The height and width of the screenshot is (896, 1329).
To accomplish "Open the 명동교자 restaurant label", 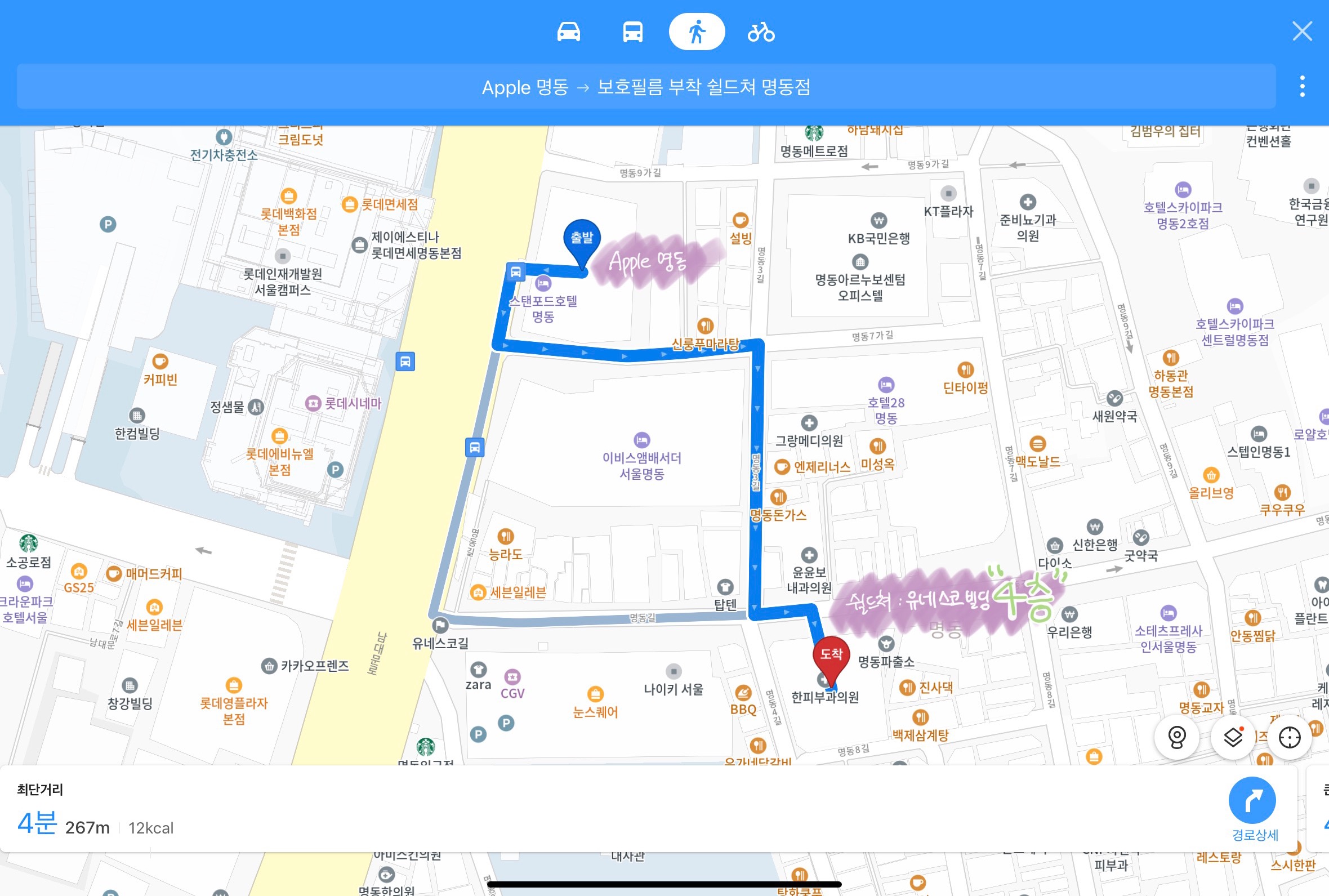I will coord(1201,707).
